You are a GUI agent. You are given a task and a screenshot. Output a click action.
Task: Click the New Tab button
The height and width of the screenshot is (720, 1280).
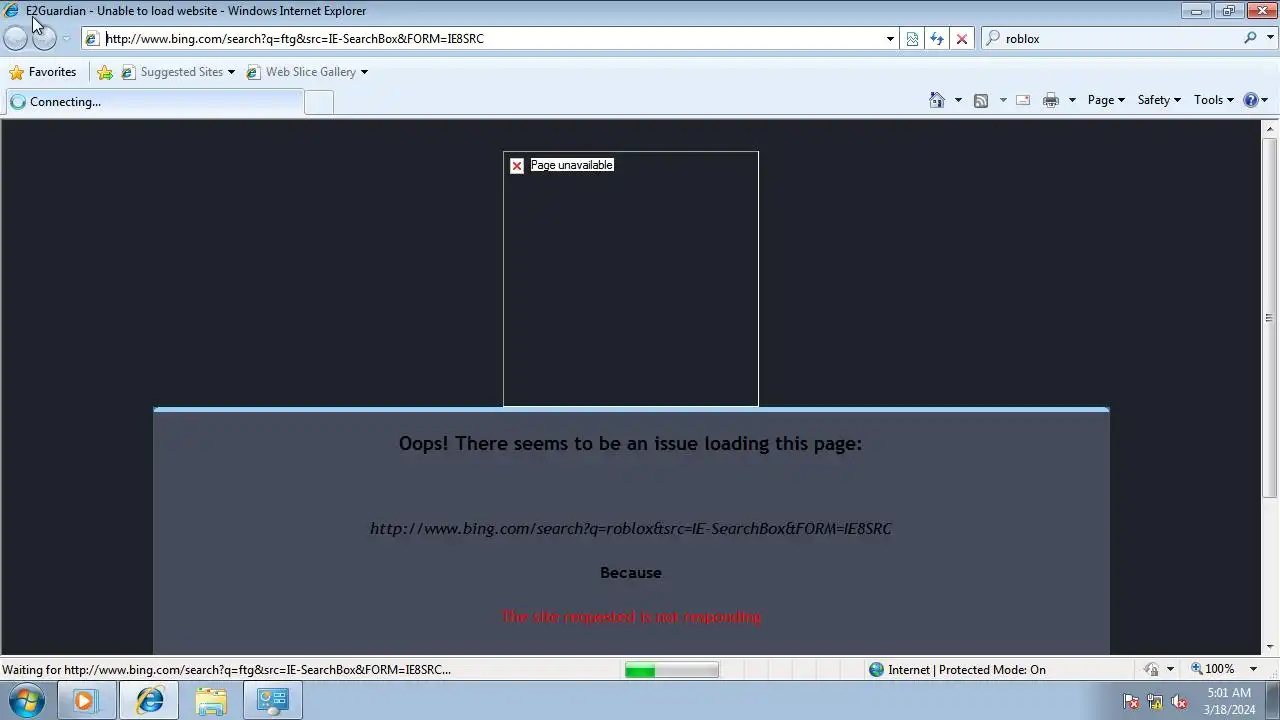click(318, 102)
